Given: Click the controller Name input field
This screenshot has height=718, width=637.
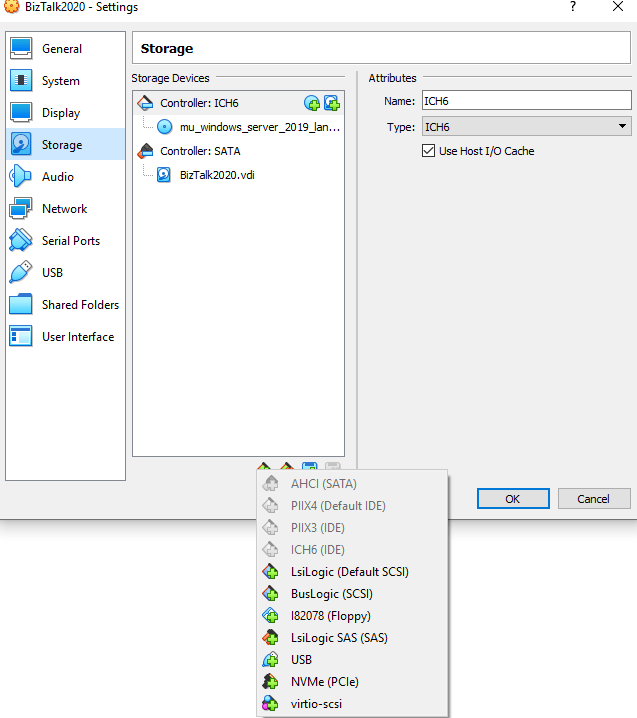Looking at the screenshot, I should click(526, 100).
